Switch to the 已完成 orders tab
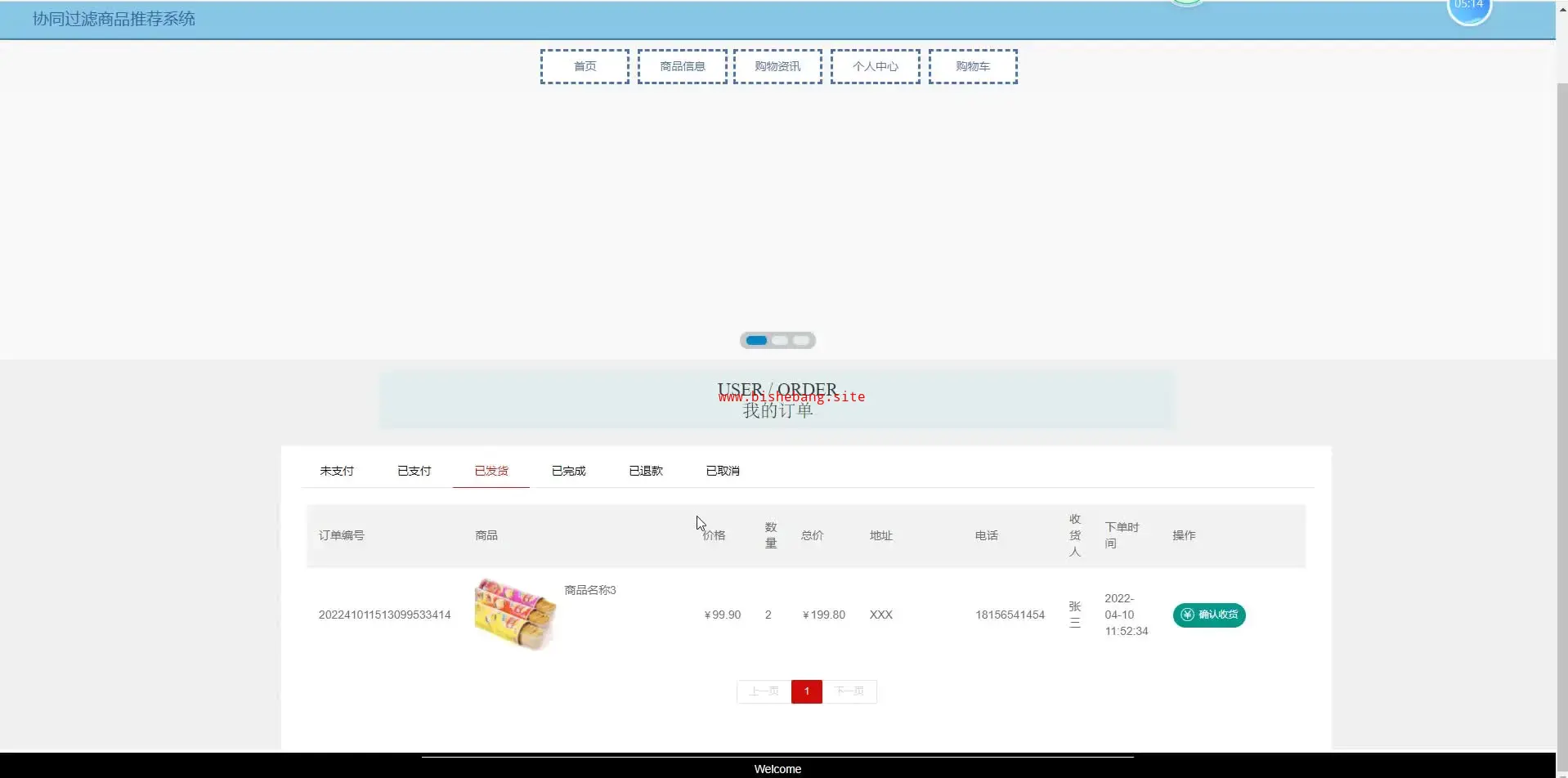The height and width of the screenshot is (778, 1568). pyautogui.click(x=568, y=471)
